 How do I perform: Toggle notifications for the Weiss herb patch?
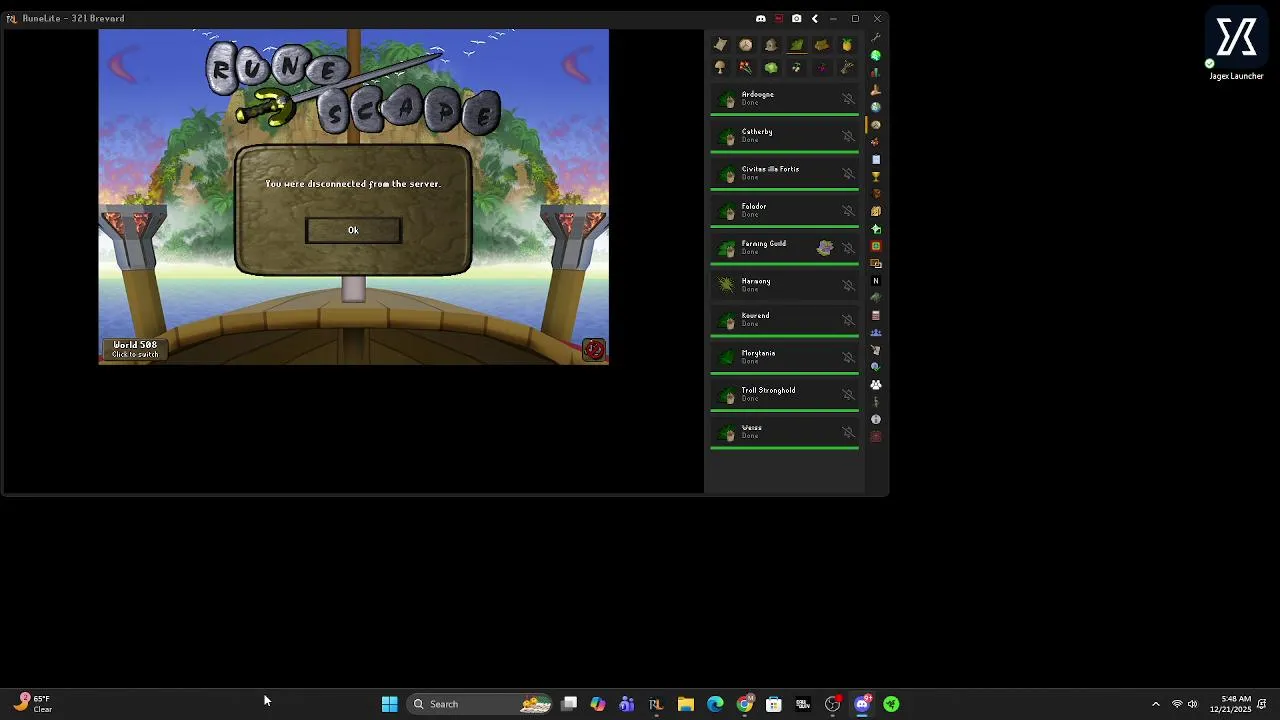[848, 432]
